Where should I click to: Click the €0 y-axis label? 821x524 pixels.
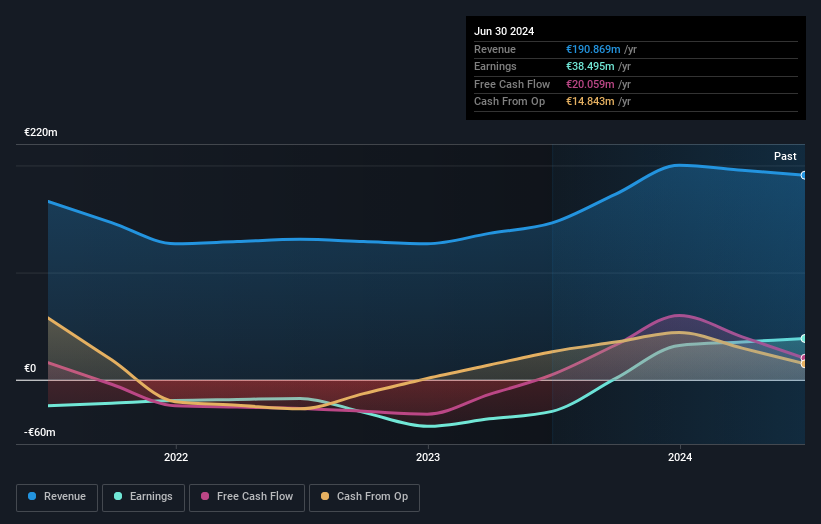point(30,369)
